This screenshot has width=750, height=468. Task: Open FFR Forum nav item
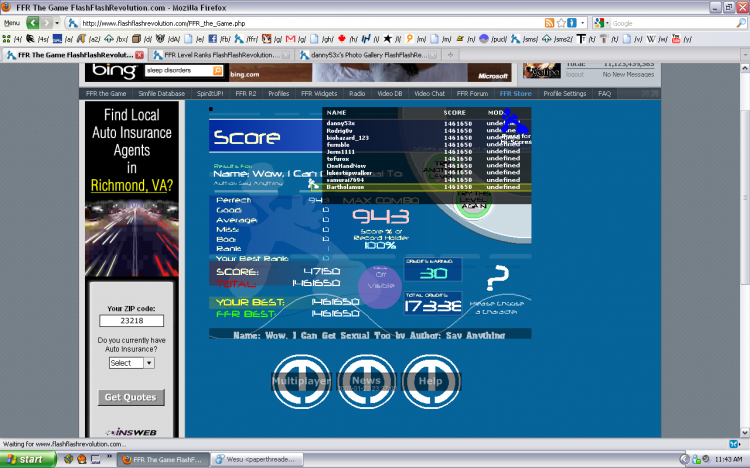472,94
